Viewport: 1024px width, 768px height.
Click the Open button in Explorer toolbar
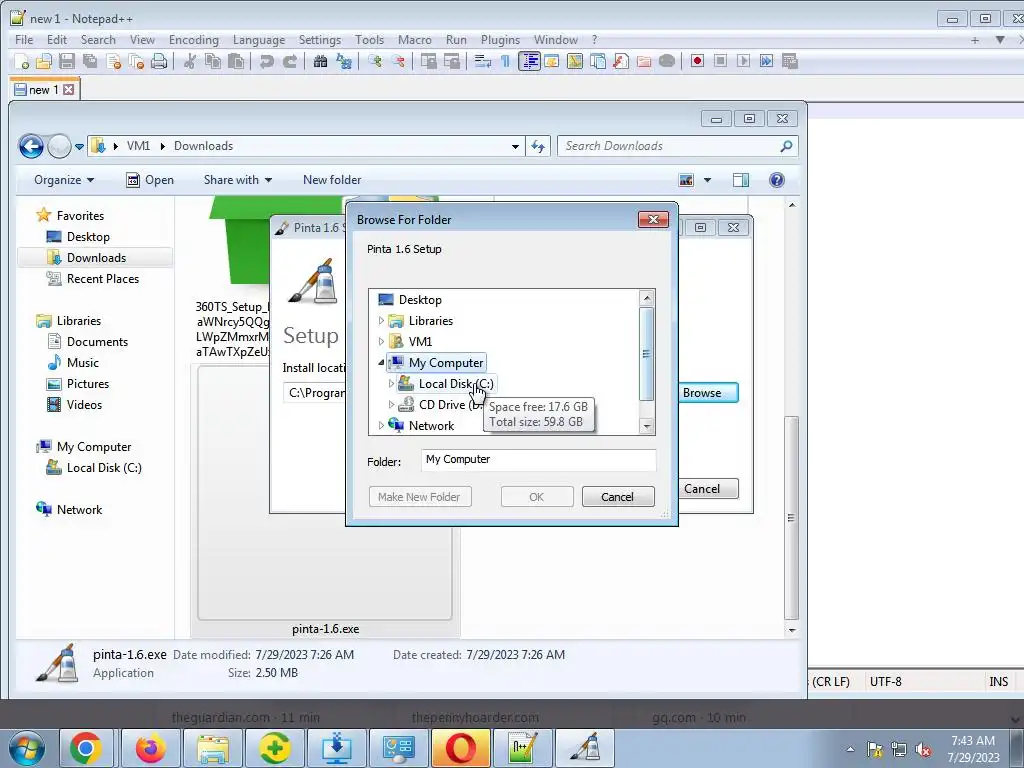(x=150, y=180)
